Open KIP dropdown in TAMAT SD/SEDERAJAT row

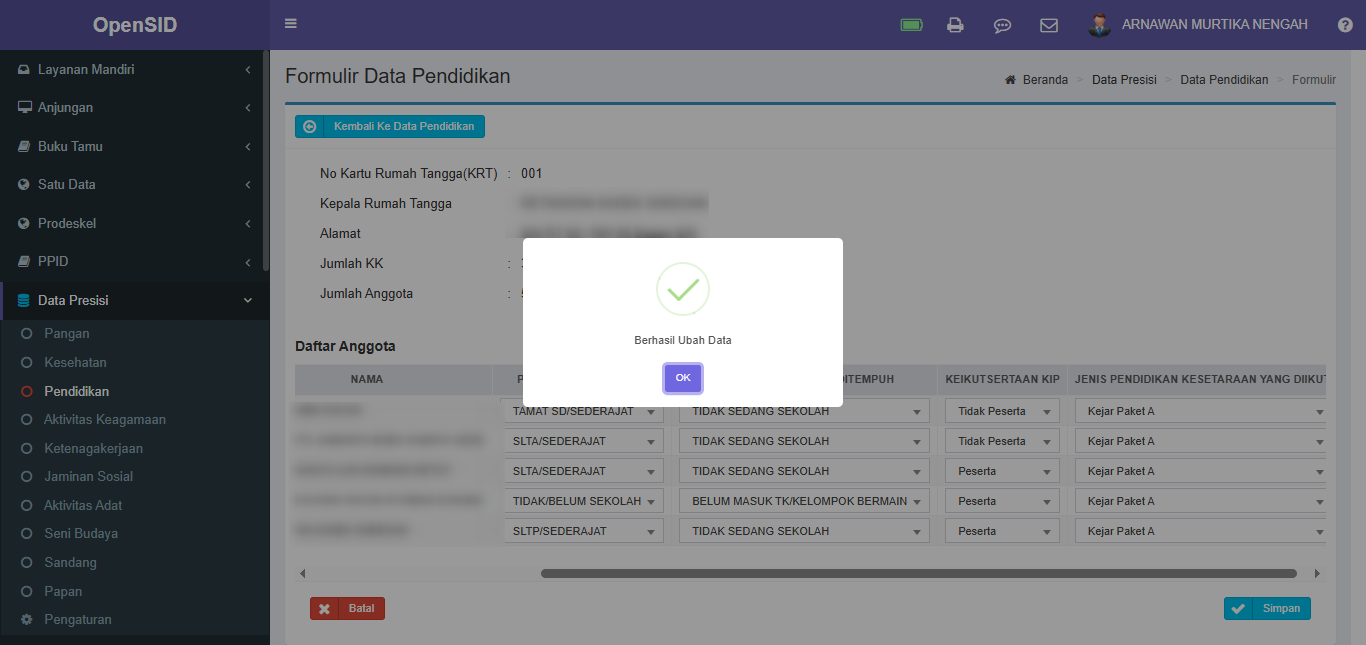(x=1002, y=411)
